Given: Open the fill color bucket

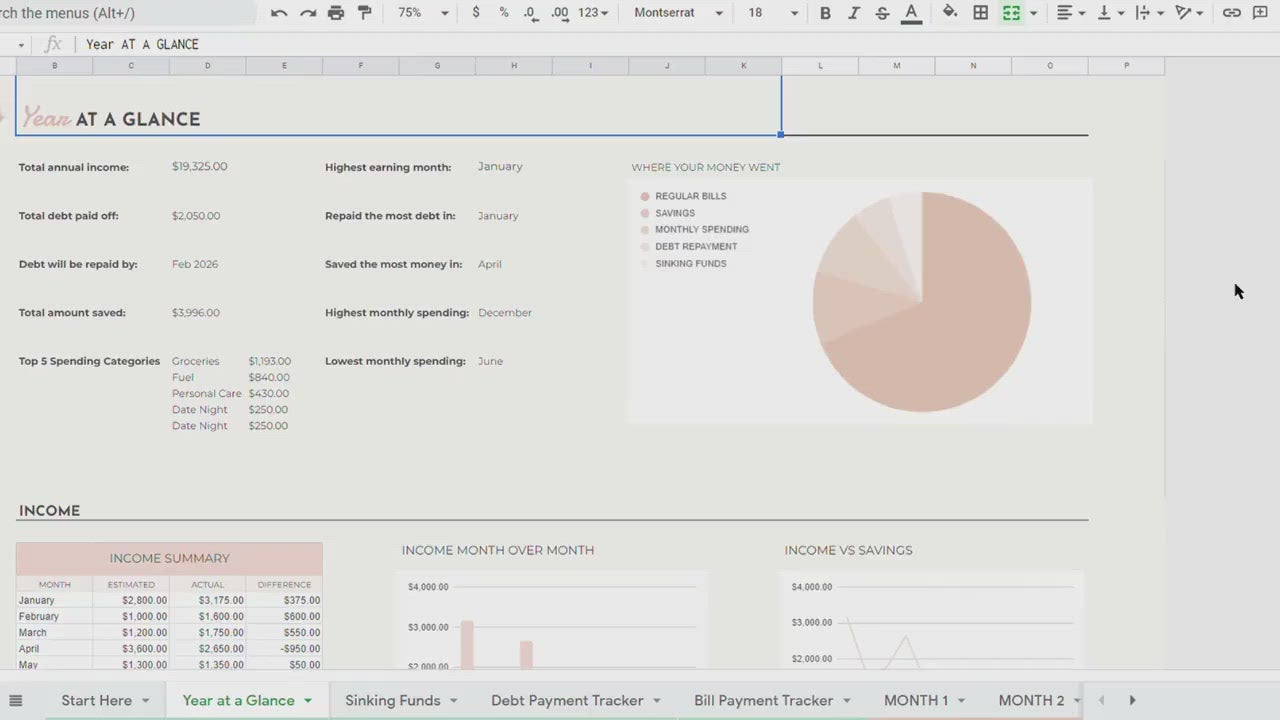Looking at the screenshot, I should pyautogui.click(x=950, y=13).
